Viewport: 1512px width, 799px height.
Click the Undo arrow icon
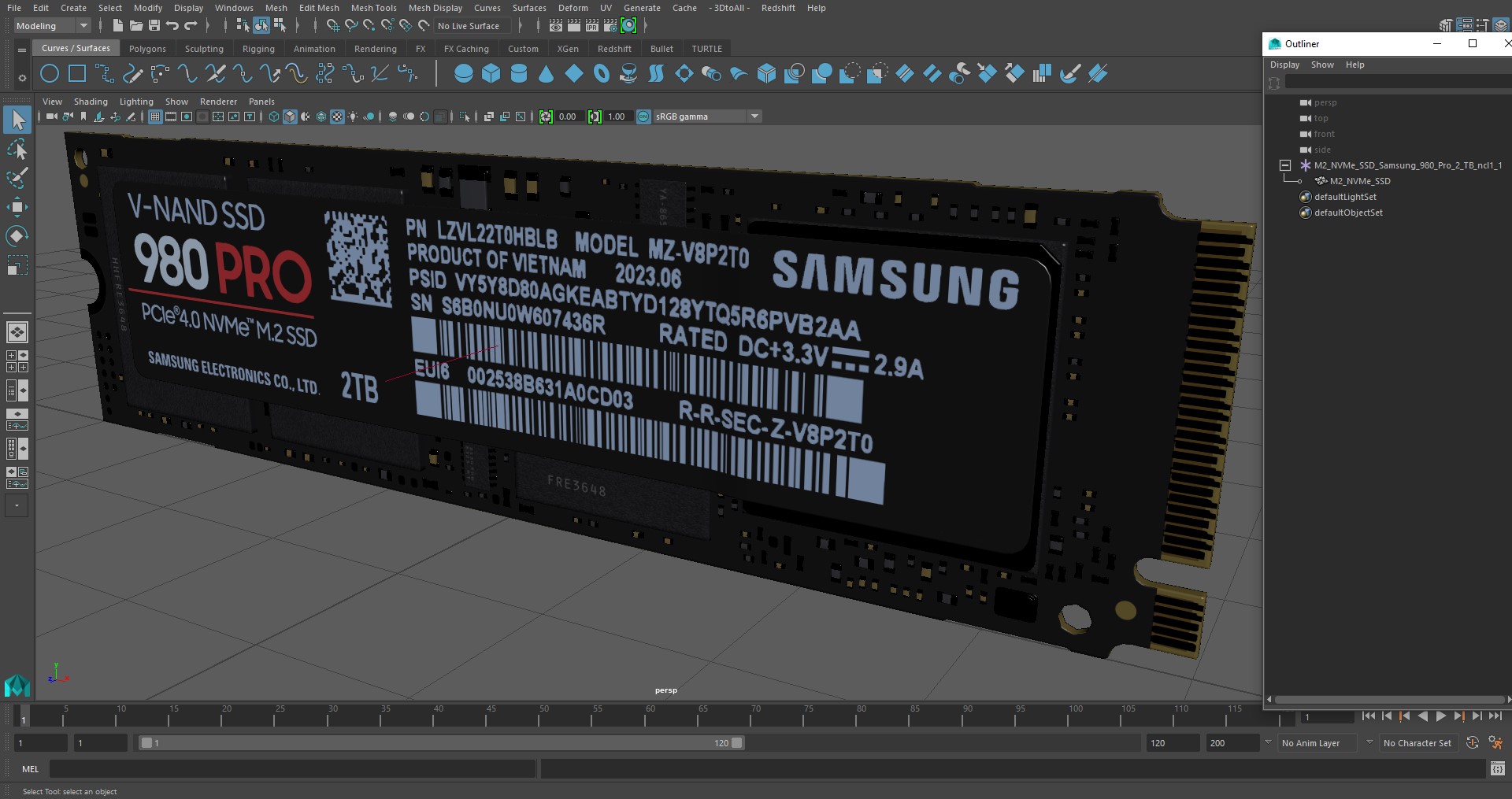[x=172, y=26]
